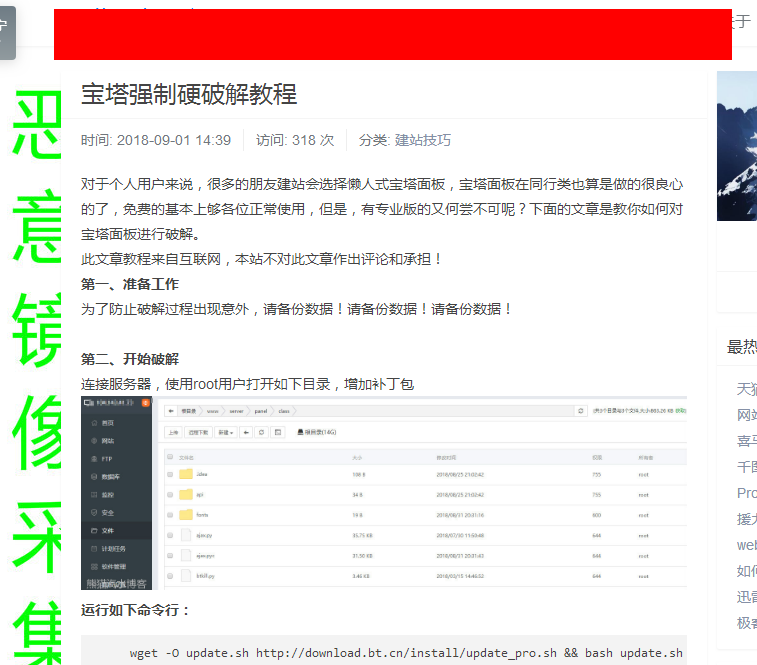Click the path bar refresh icon
The image size is (757, 665).
click(580, 411)
